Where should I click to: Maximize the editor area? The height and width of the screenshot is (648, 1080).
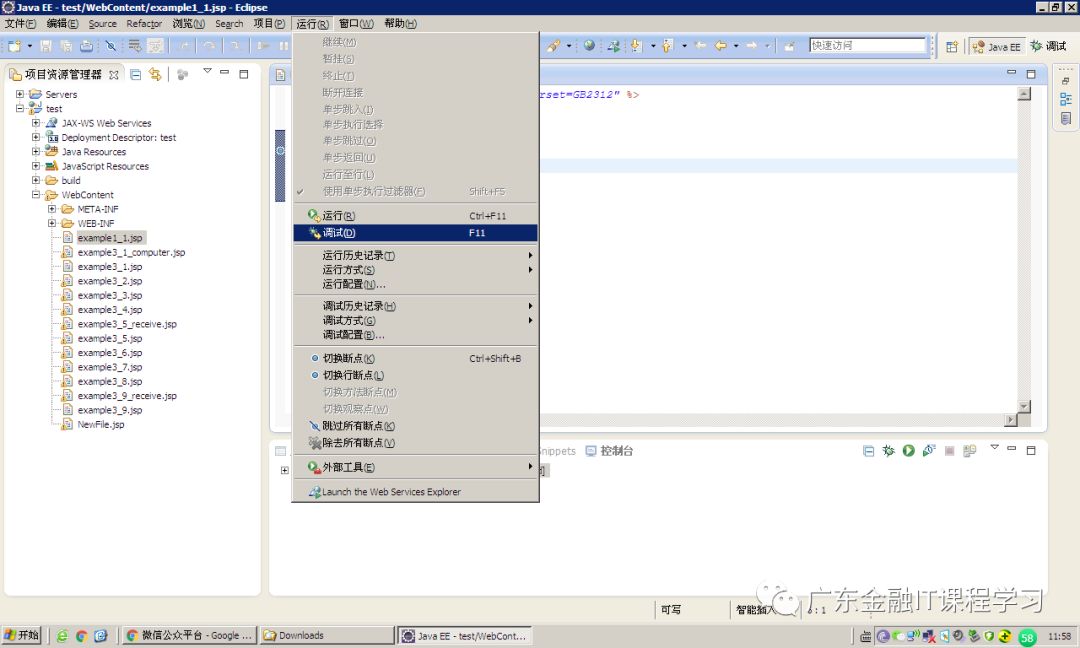click(x=1031, y=74)
